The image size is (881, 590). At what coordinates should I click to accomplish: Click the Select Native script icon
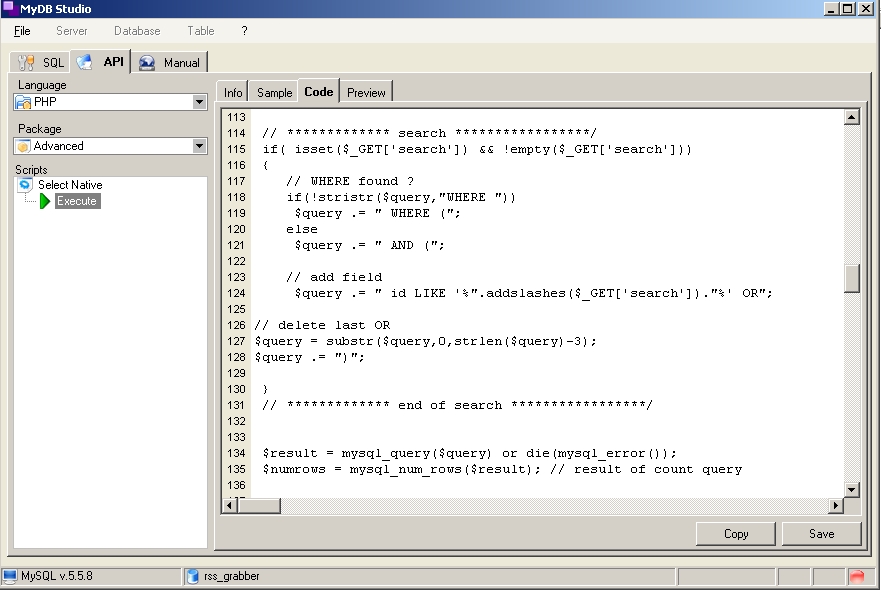[x=25, y=185]
